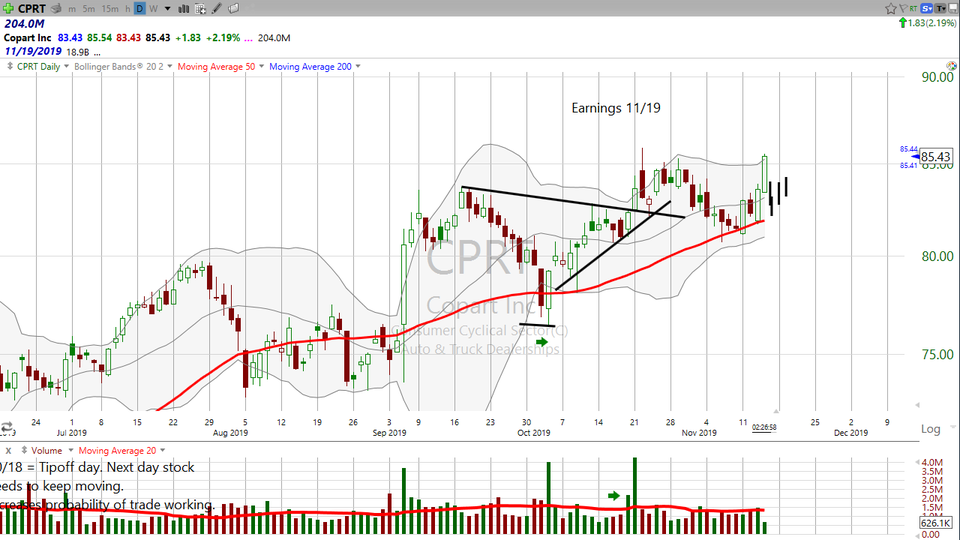Select the drawing pencil tool icon
This screenshot has width=960, height=540.
click(217, 9)
